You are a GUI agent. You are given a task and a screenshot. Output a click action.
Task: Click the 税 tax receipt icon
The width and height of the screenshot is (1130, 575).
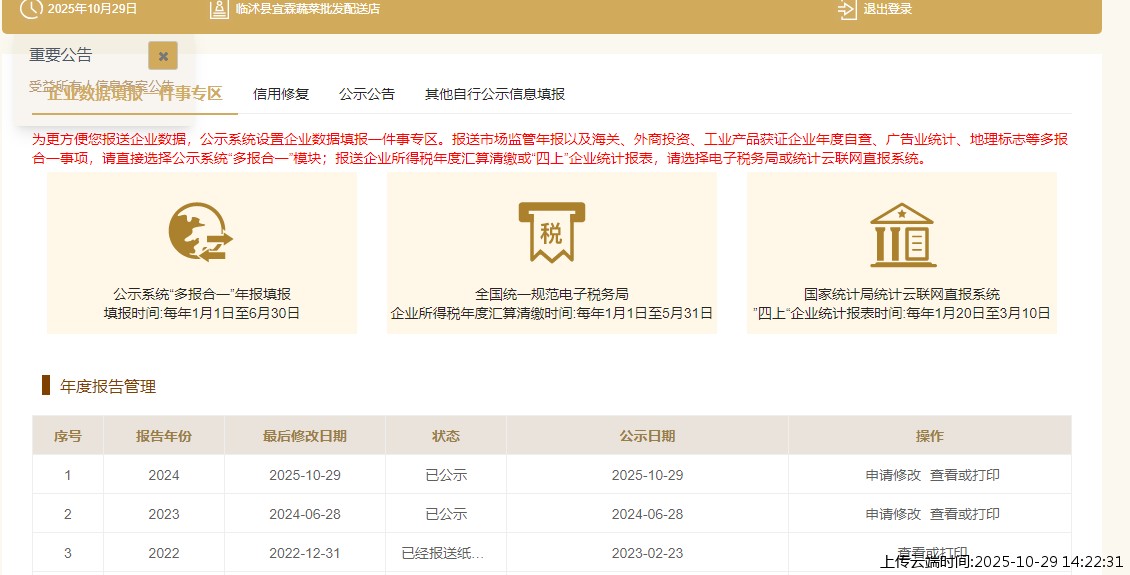551,232
